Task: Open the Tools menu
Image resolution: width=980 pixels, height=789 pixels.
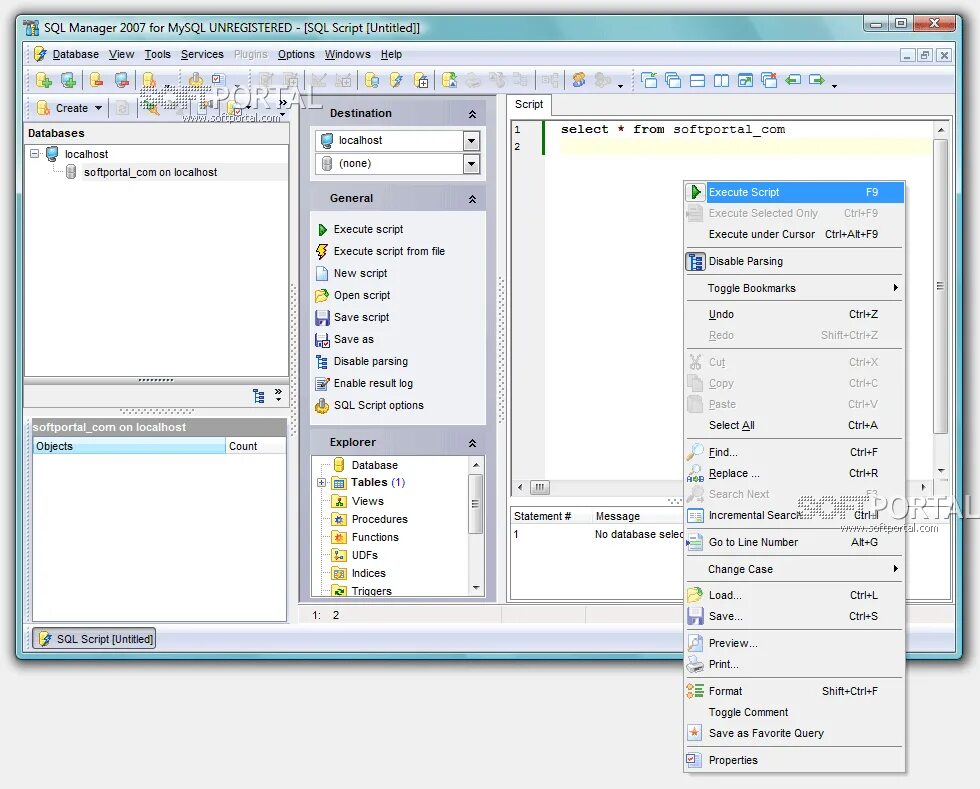Action: (158, 54)
